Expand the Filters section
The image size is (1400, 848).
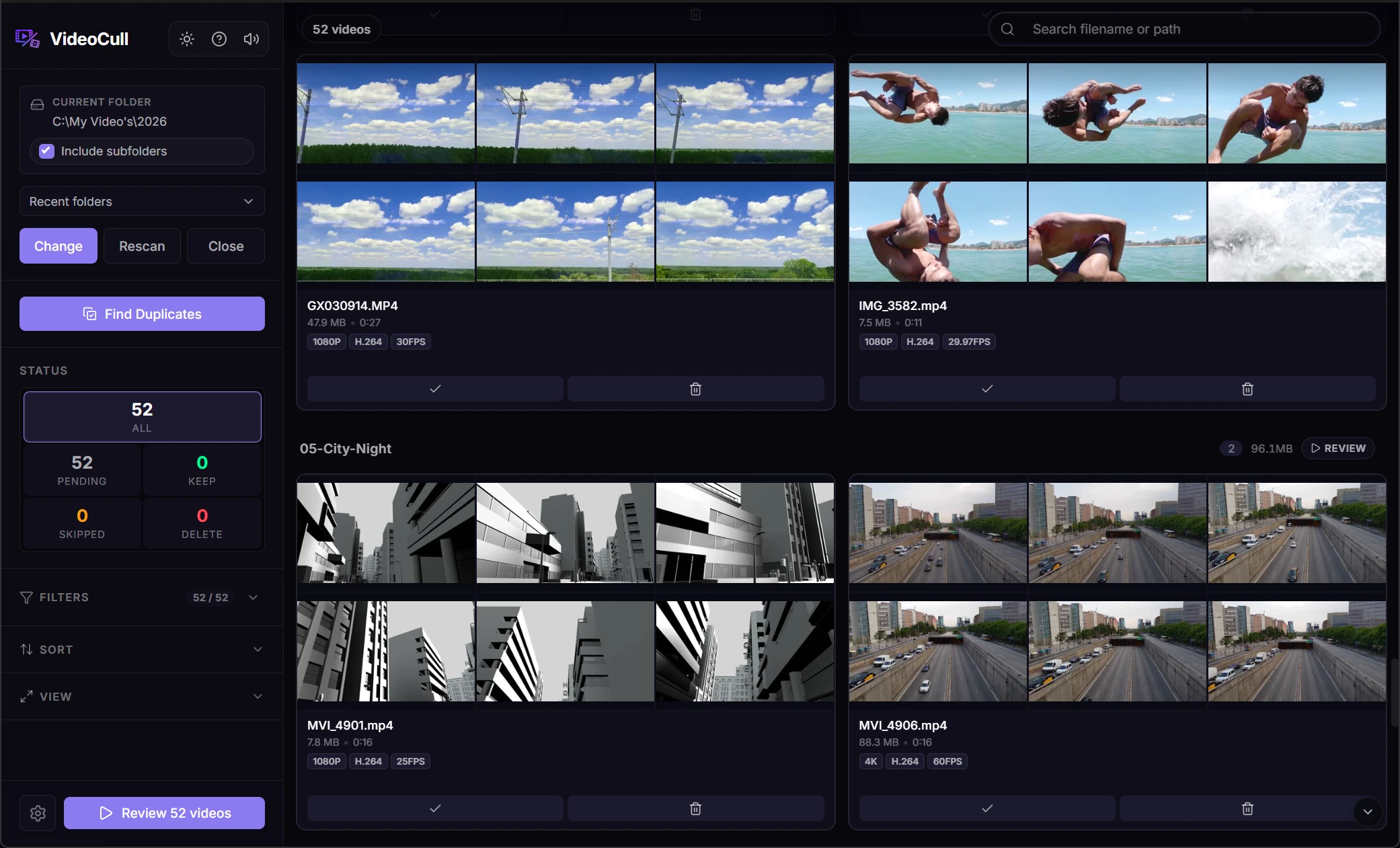point(142,597)
